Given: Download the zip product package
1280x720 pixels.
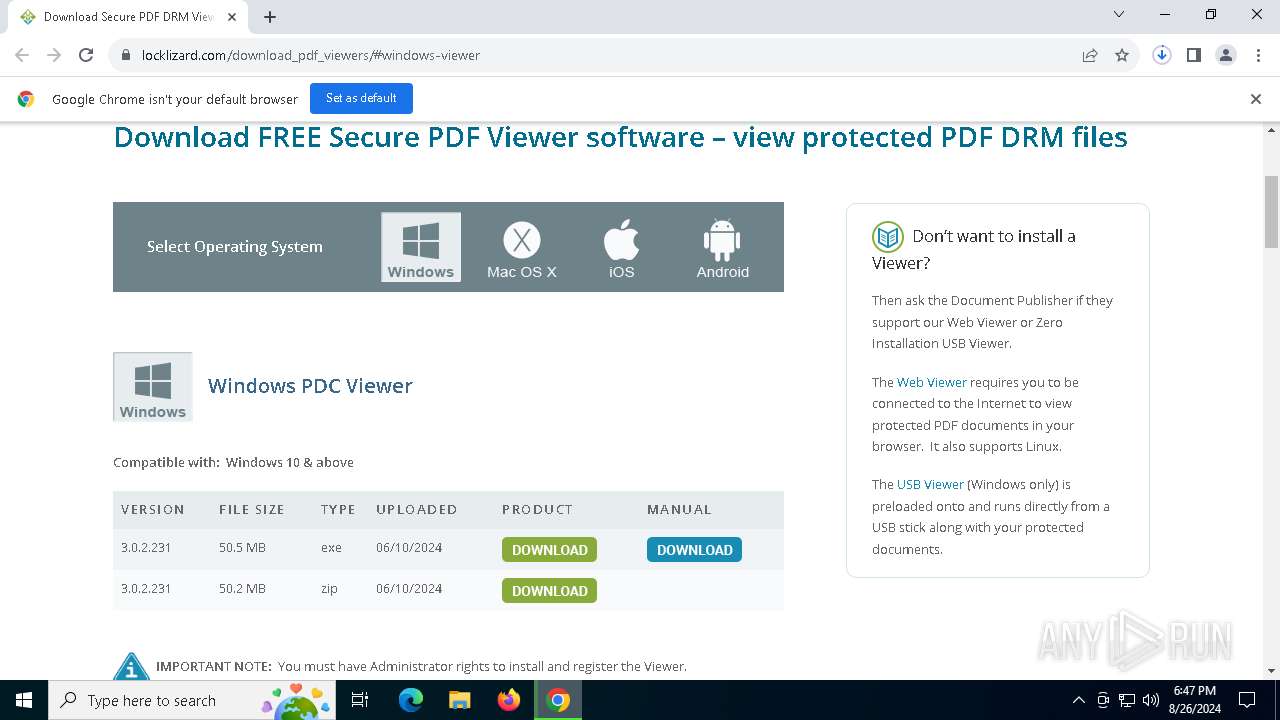Looking at the screenshot, I should [x=549, y=591].
